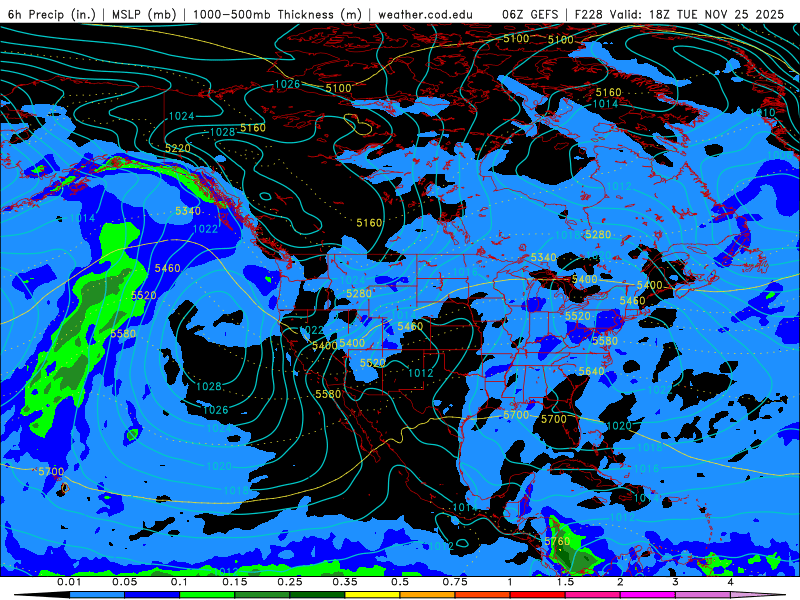Select the 0.05 legend value
Image resolution: width=800 pixels, height=600 pixels.
pyautogui.click(x=124, y=582)
